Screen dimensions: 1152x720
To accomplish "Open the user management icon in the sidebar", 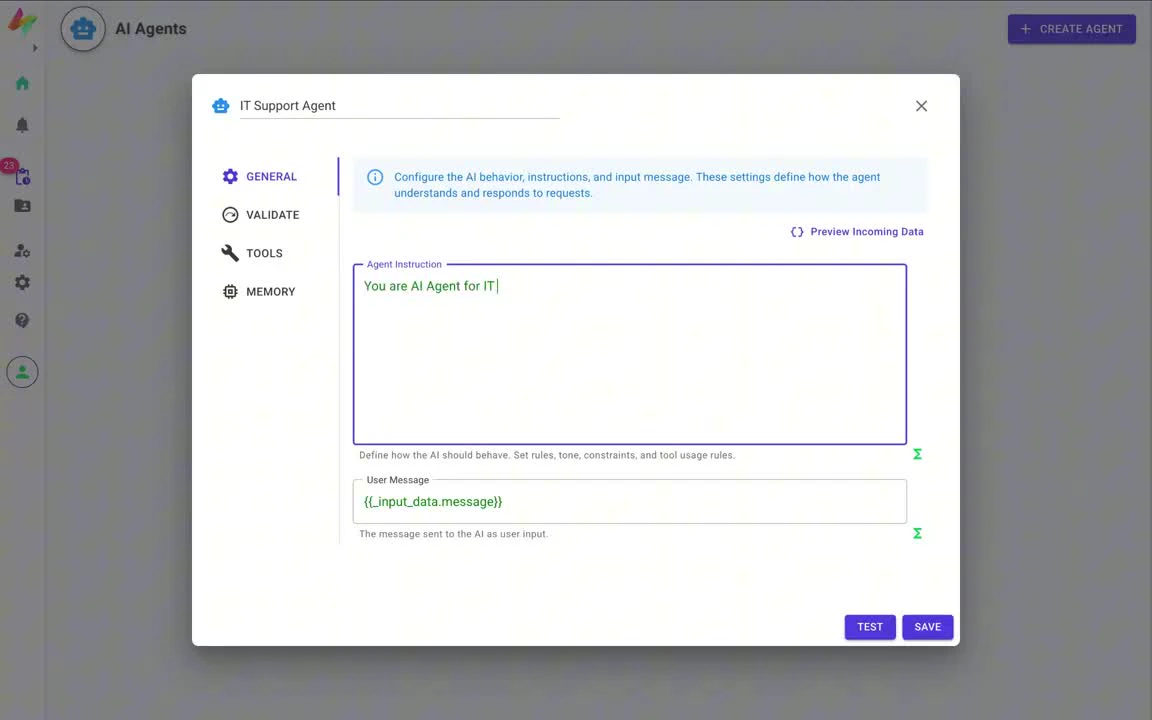I will coord(22,251).
